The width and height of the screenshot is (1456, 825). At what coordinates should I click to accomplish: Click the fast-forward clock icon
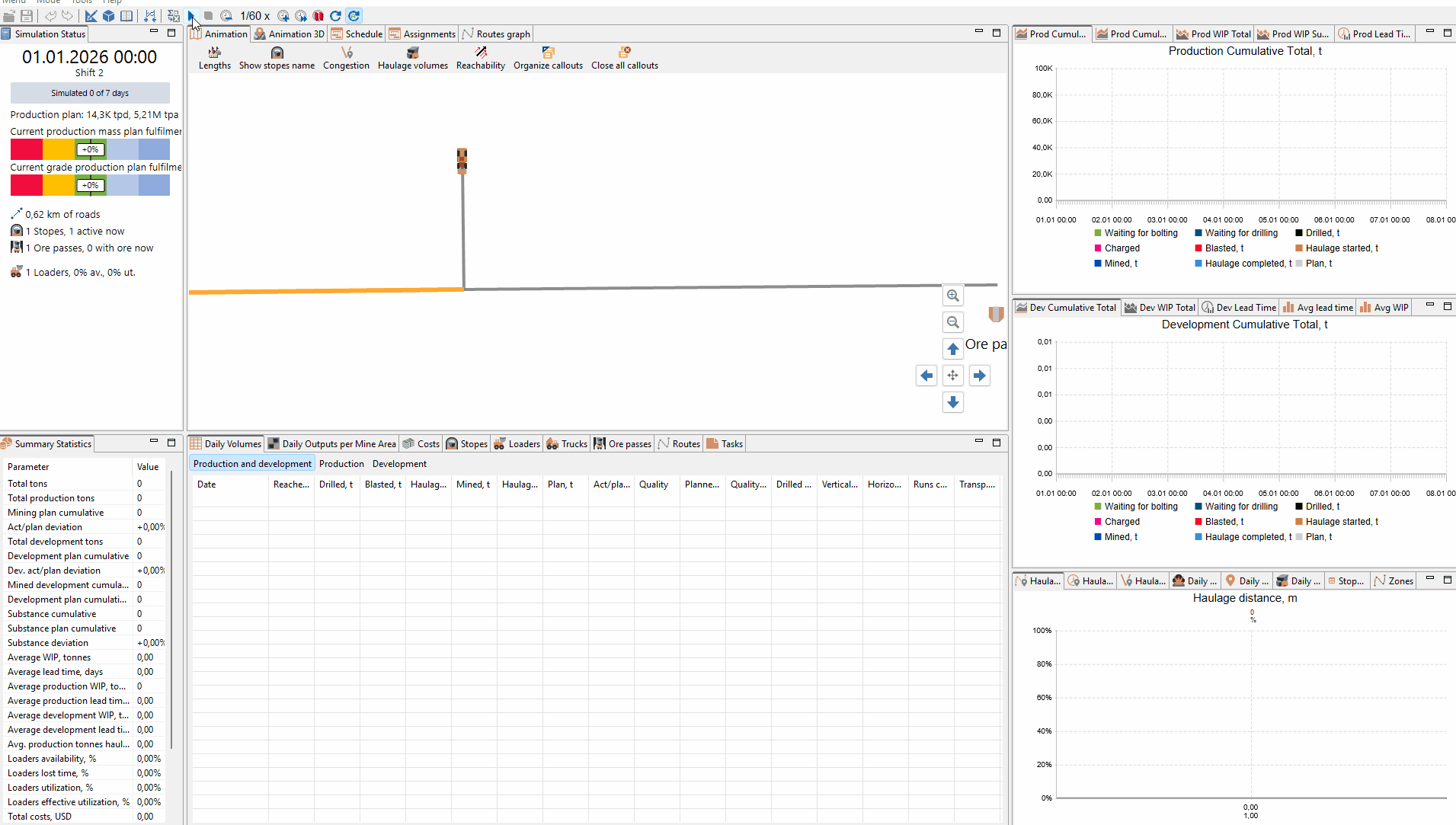(x=301, y=15)
